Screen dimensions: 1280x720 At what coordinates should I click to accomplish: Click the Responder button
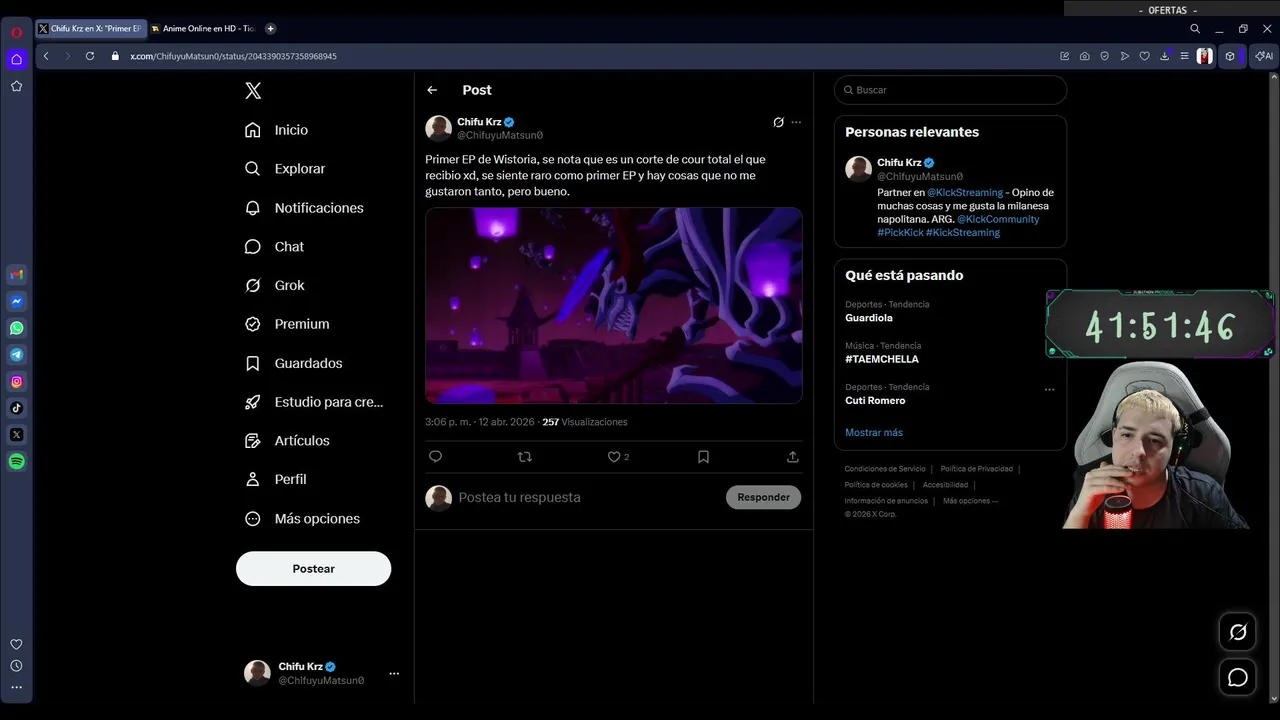tap(763, 497)
